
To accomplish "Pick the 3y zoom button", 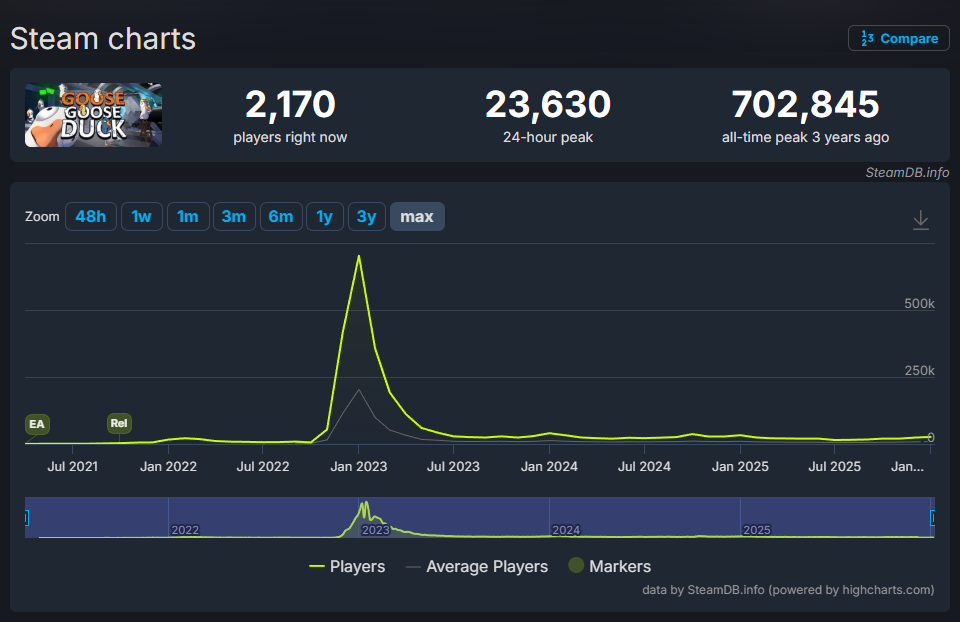I will point(367,217).
